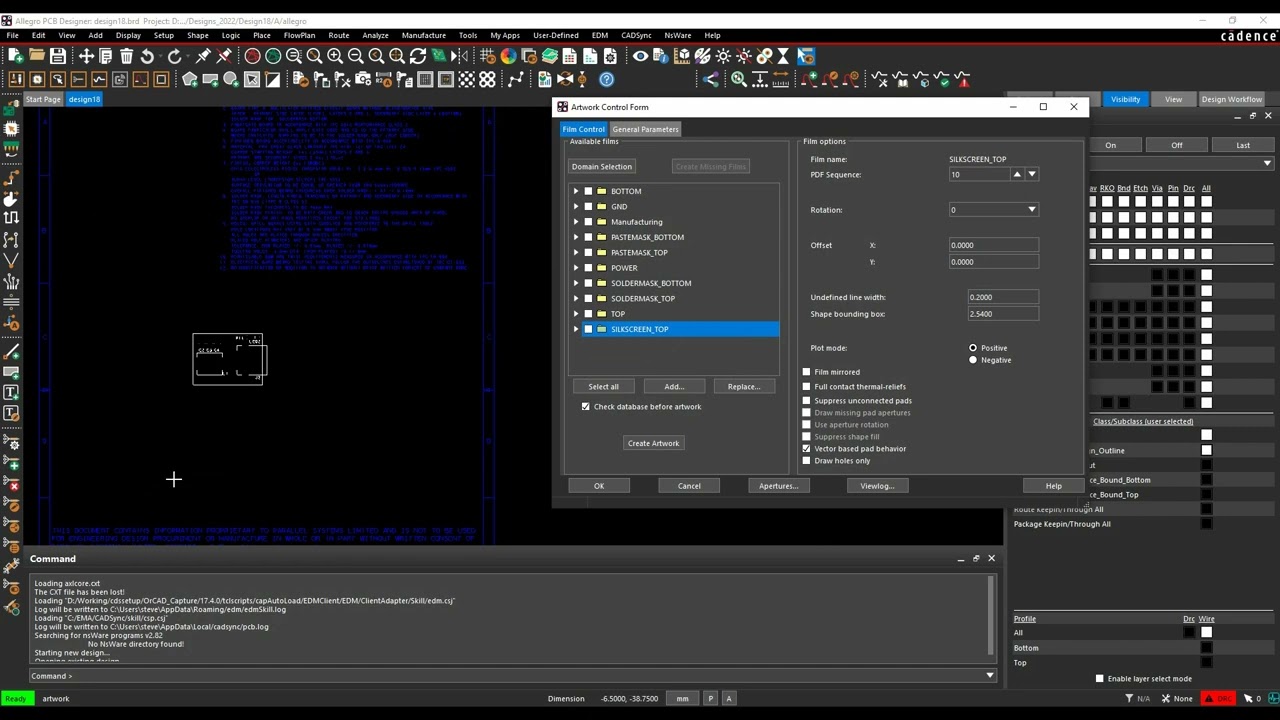Enable layer select mode checkbox
This screenshot has width=1280, height=720.
(1100, 679)
